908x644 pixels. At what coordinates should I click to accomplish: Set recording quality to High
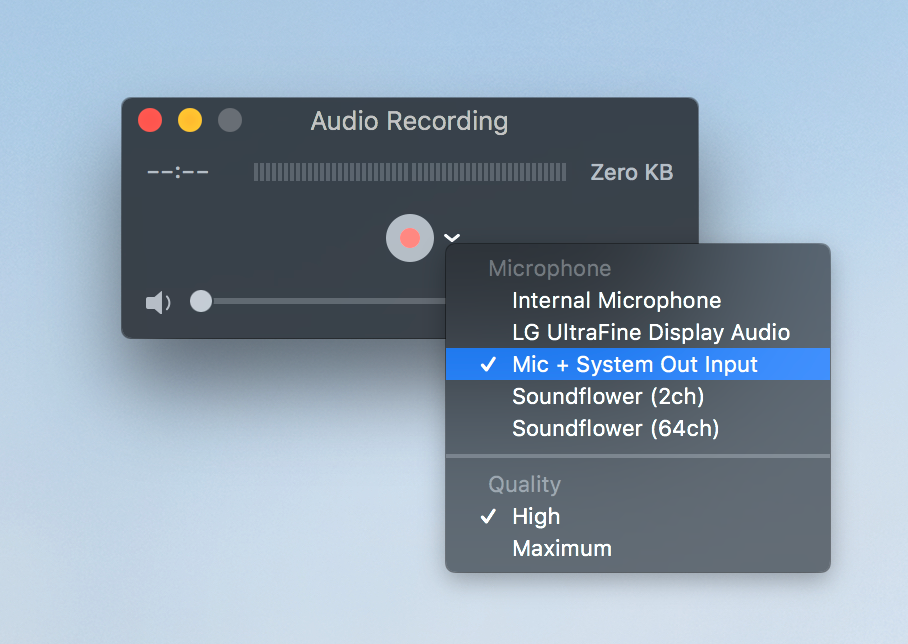tap(638, 517)
